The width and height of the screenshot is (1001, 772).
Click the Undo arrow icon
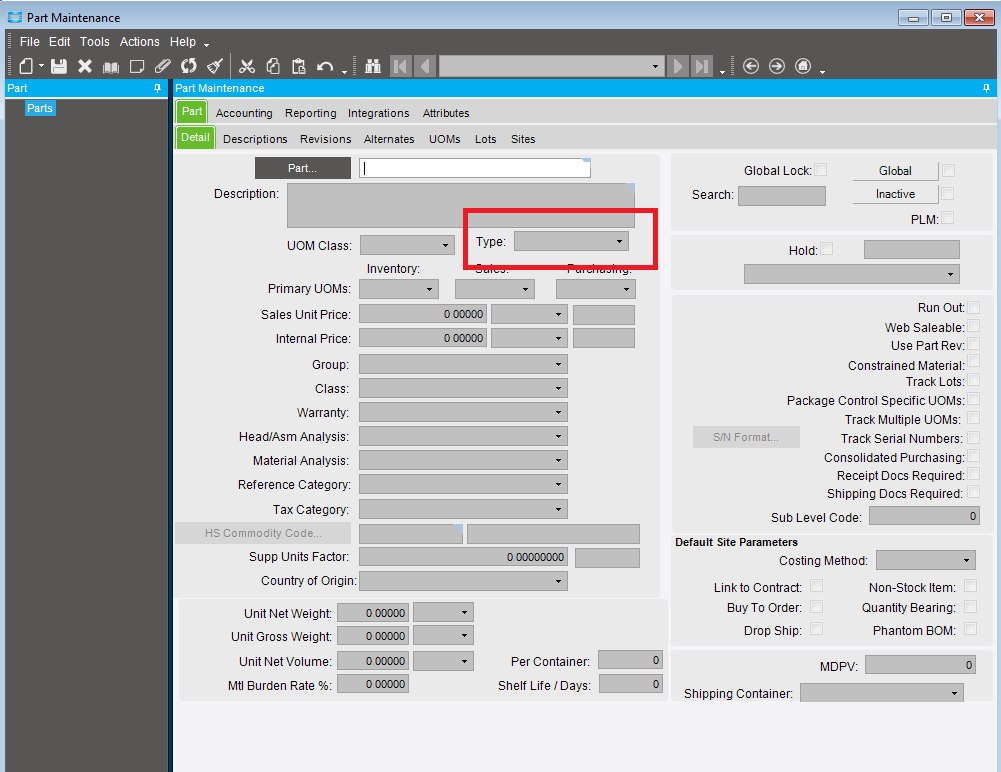(325, 66)
